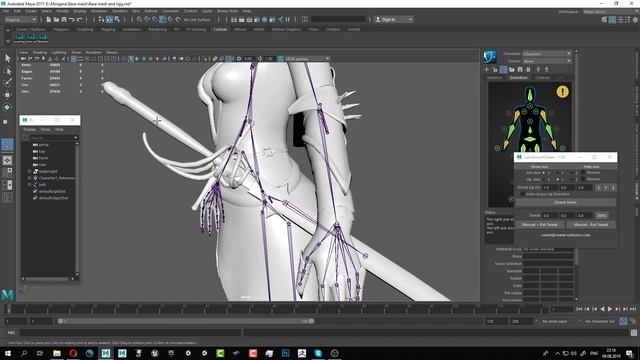The width and height of the screenshot is (640, 360).
Task: Open the Character dropdown in HumanIK
Action: [547, 53]
